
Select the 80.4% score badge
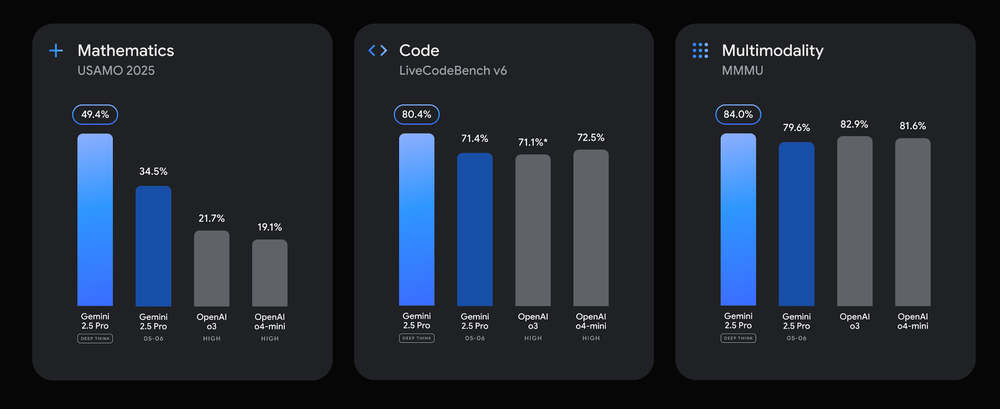click(416, 115)
